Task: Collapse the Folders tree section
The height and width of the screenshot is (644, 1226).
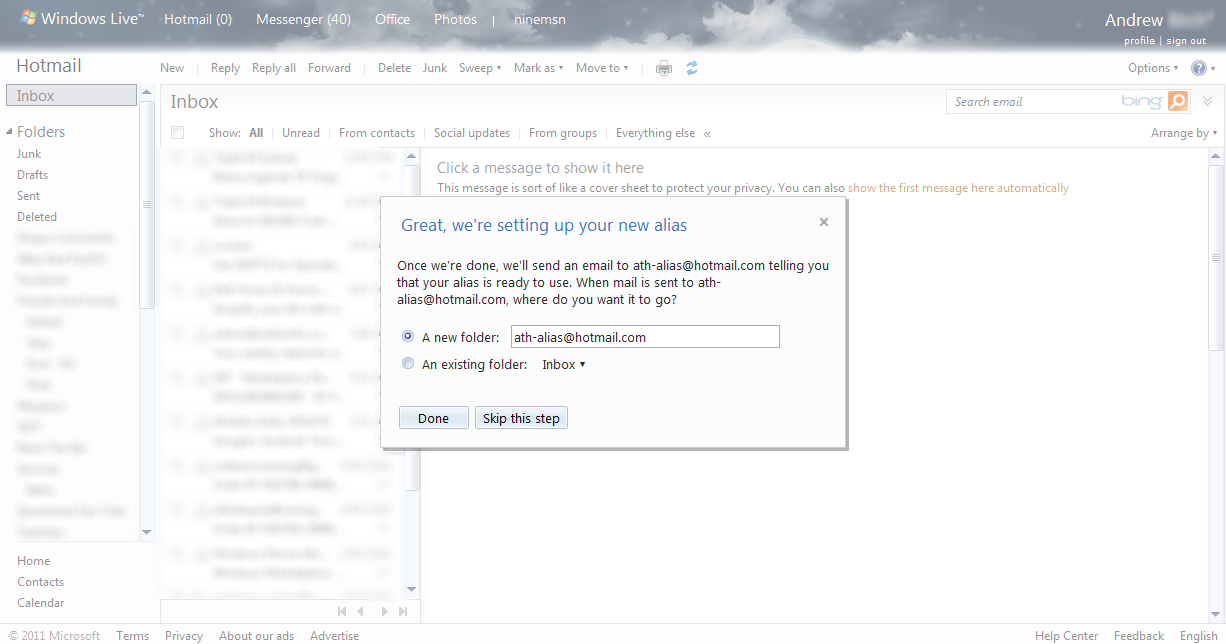Action: point(10,132)
